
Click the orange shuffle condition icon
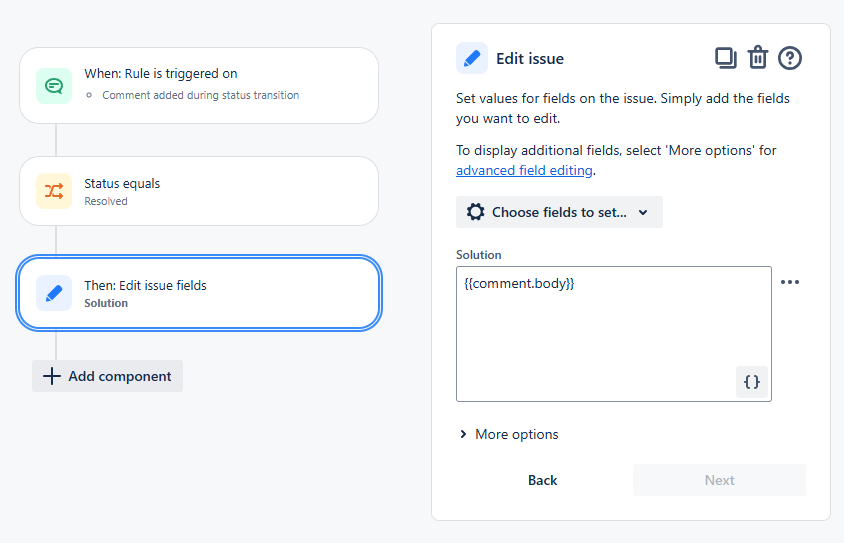[54, 191]
